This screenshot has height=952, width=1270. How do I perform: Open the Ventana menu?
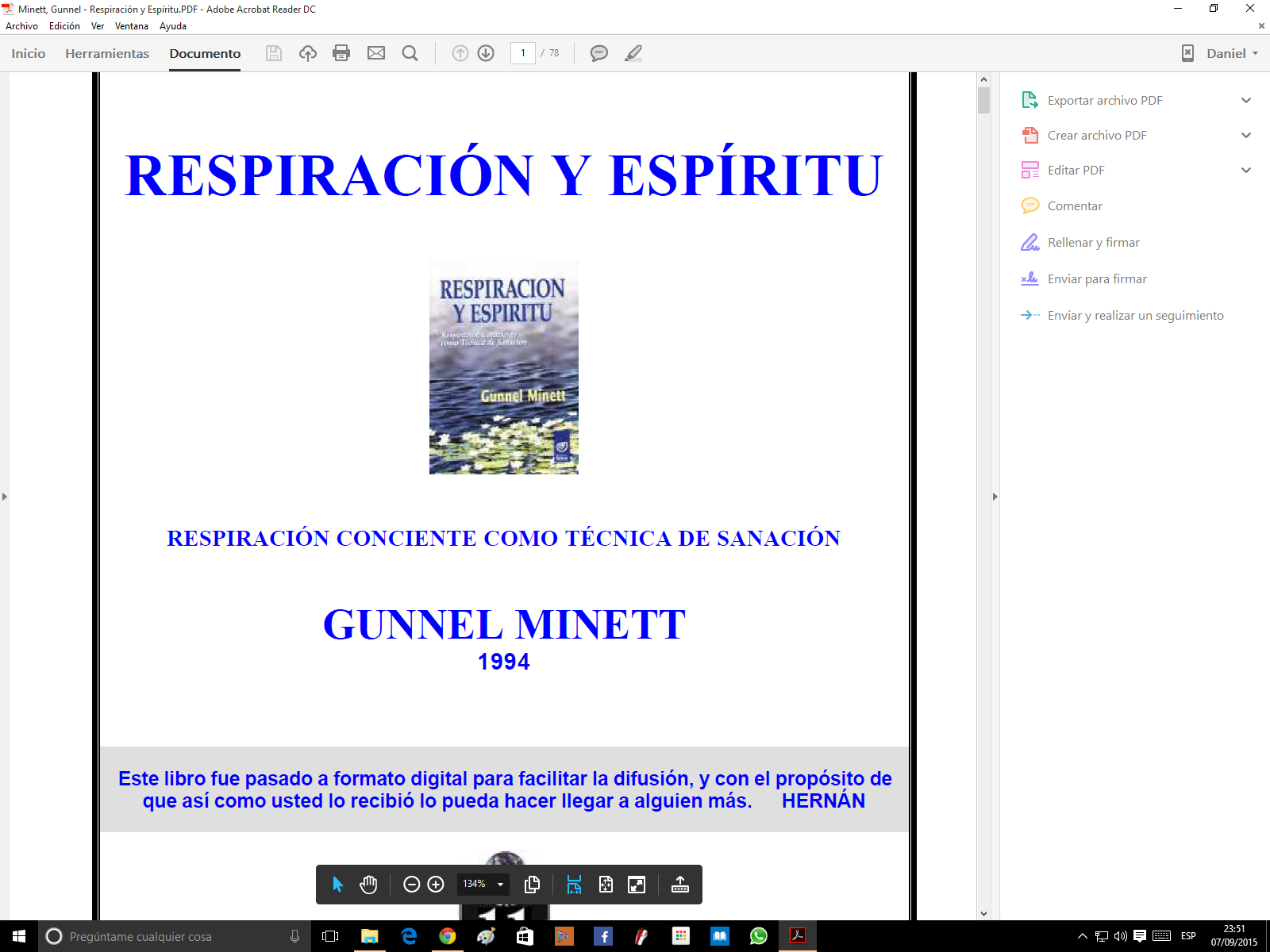(132, 26)
